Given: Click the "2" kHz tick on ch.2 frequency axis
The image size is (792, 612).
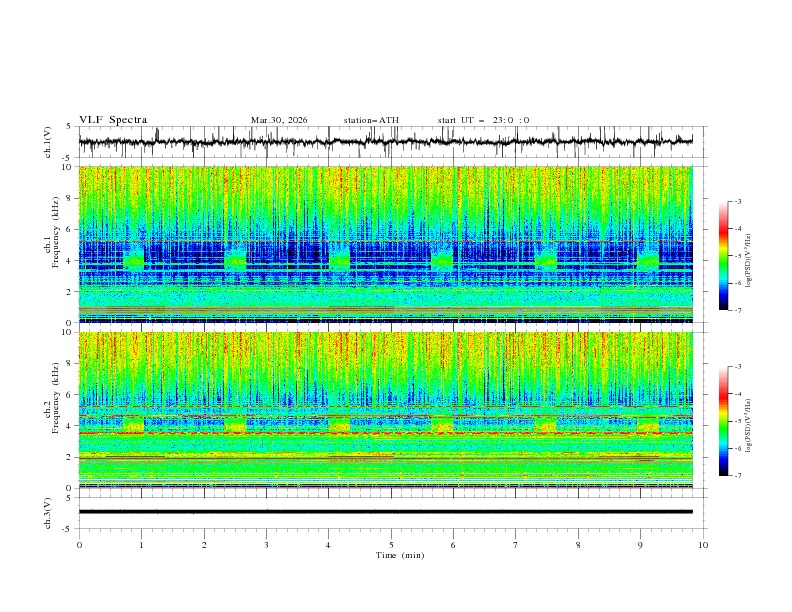Looking at the screenshot, I should 71,457.
